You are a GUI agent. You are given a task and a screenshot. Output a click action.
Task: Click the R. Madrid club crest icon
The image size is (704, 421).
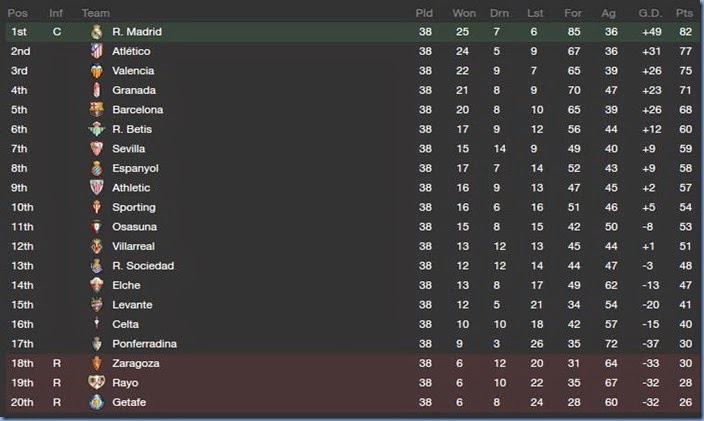tap(97, 32)
